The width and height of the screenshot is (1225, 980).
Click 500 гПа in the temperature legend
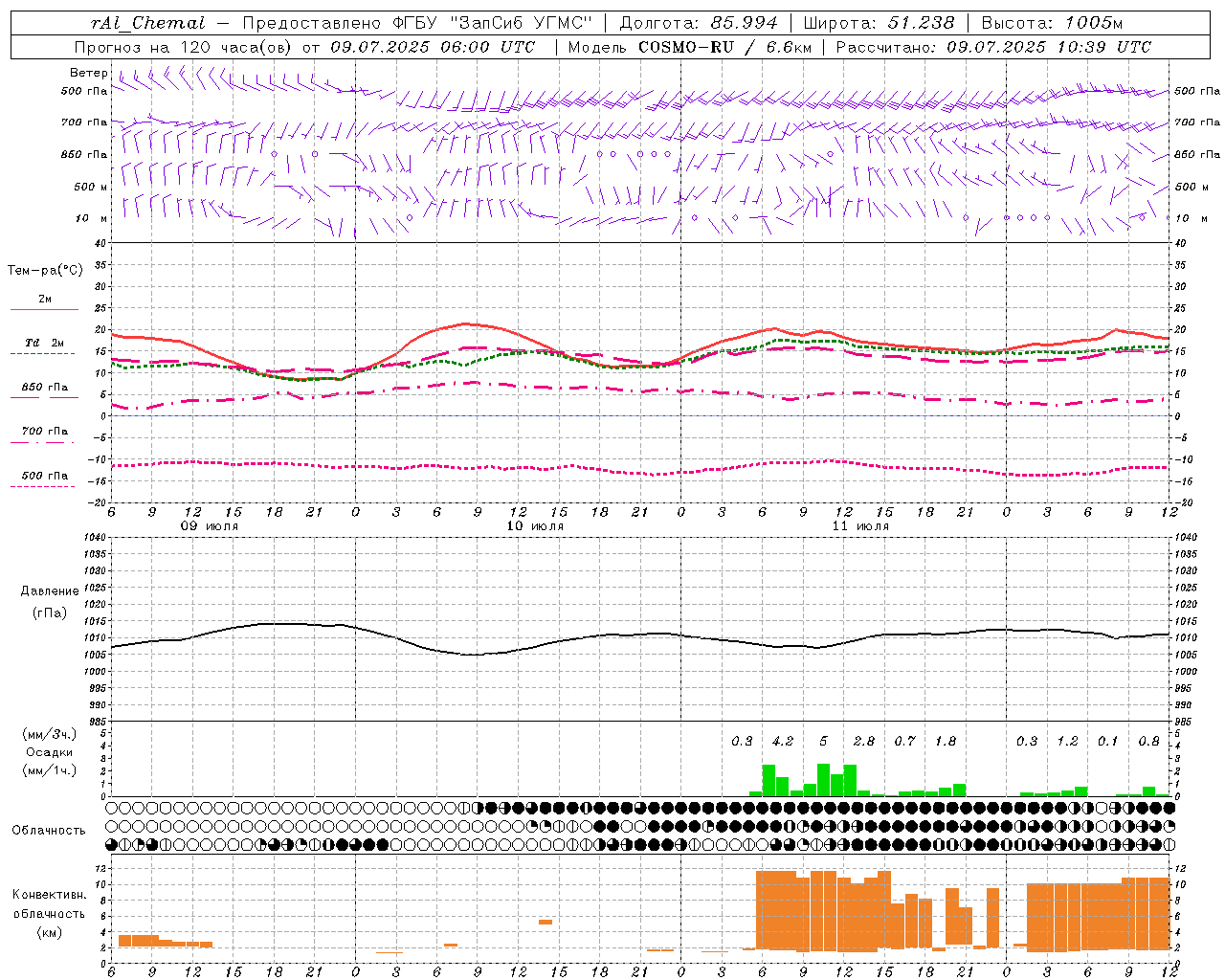click(x=45, y=476)
